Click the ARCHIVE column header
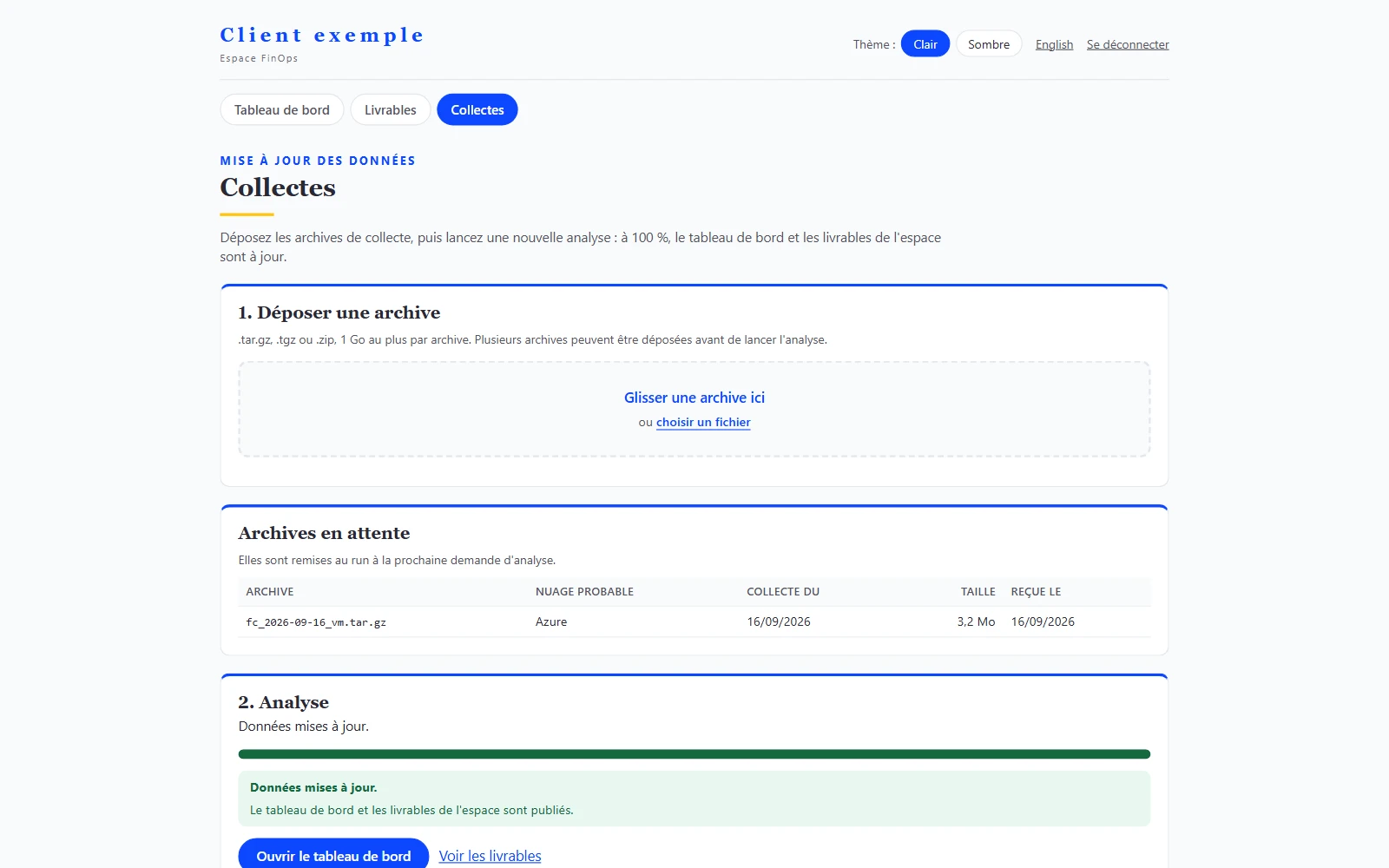 (270, 592)
